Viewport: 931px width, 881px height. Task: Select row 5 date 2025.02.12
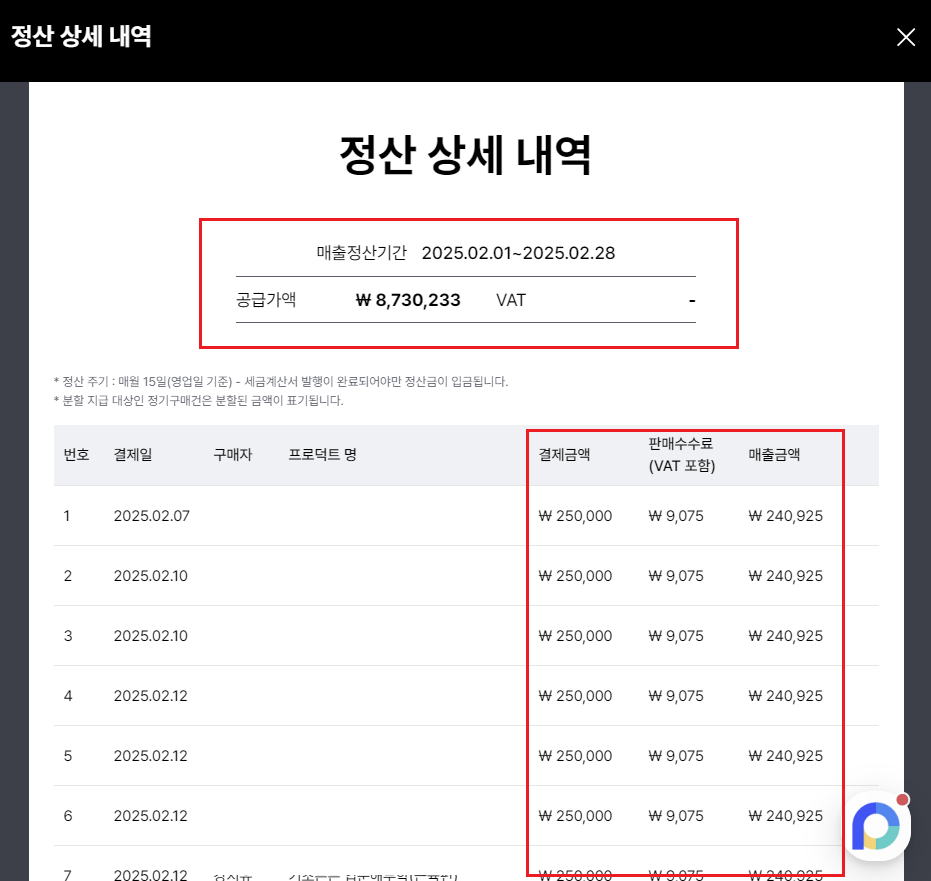coord(151,756)
